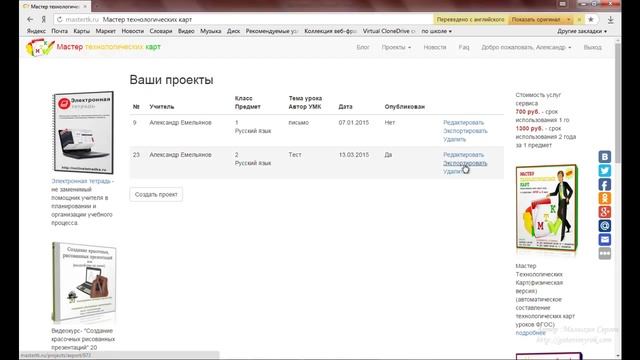Viewport: 640px width, 360px height.
Task: Open the 'Маркет' bookmark
Action: (x=106, y=31)
